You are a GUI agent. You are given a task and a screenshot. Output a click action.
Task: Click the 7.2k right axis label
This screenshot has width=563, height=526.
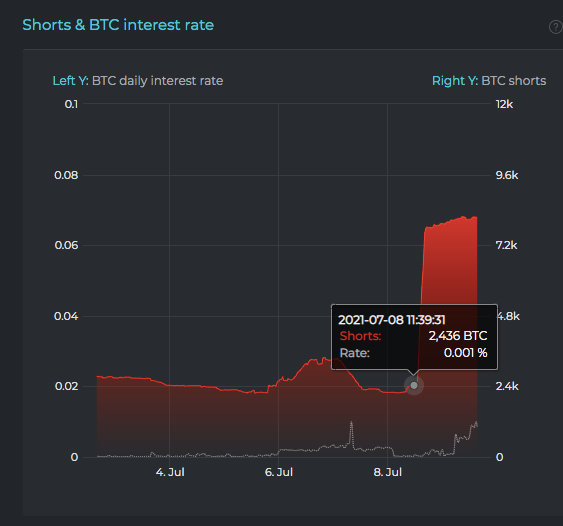click(x=507, y=245)
